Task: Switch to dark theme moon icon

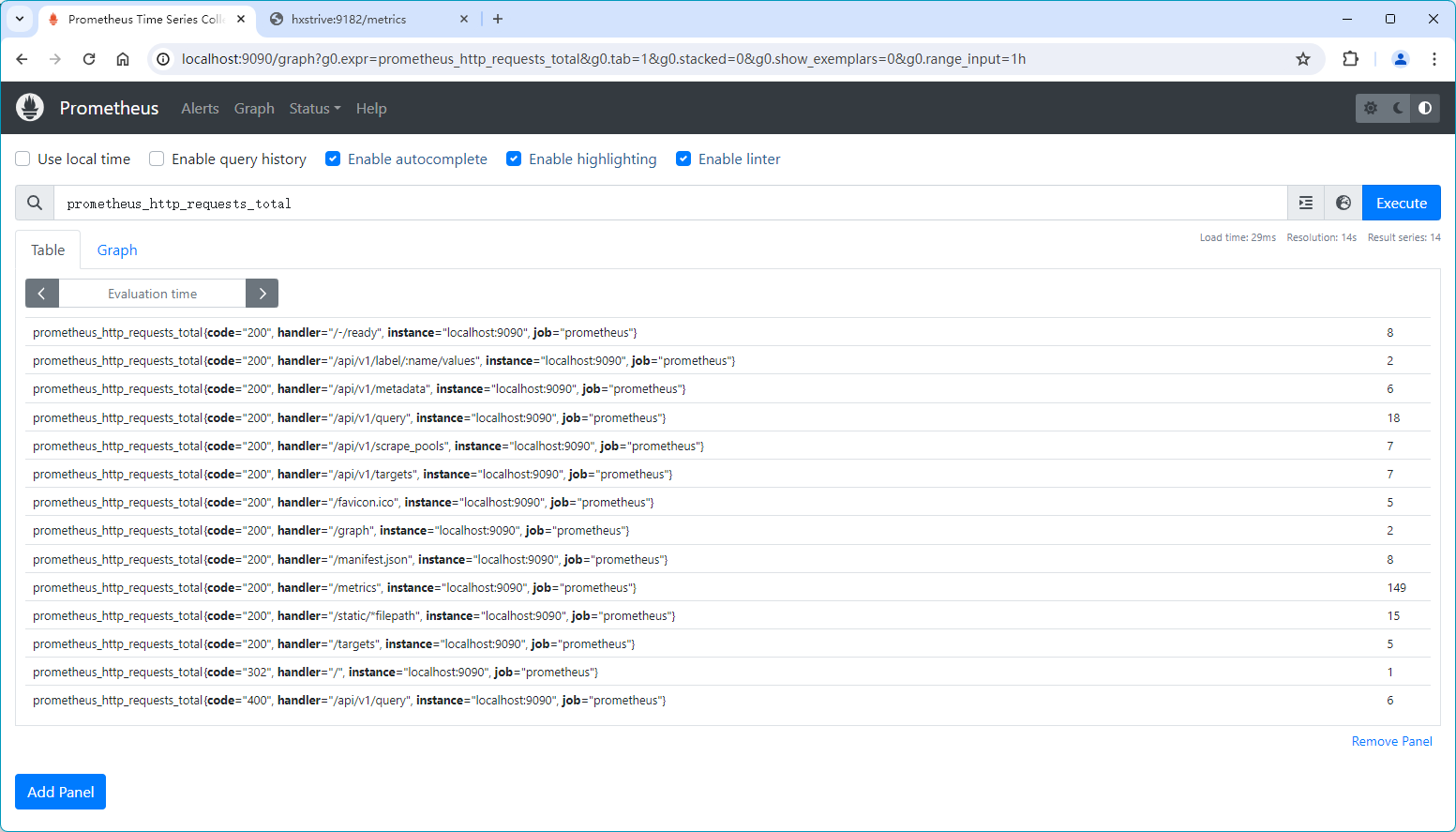Action: pos(1398,108)
